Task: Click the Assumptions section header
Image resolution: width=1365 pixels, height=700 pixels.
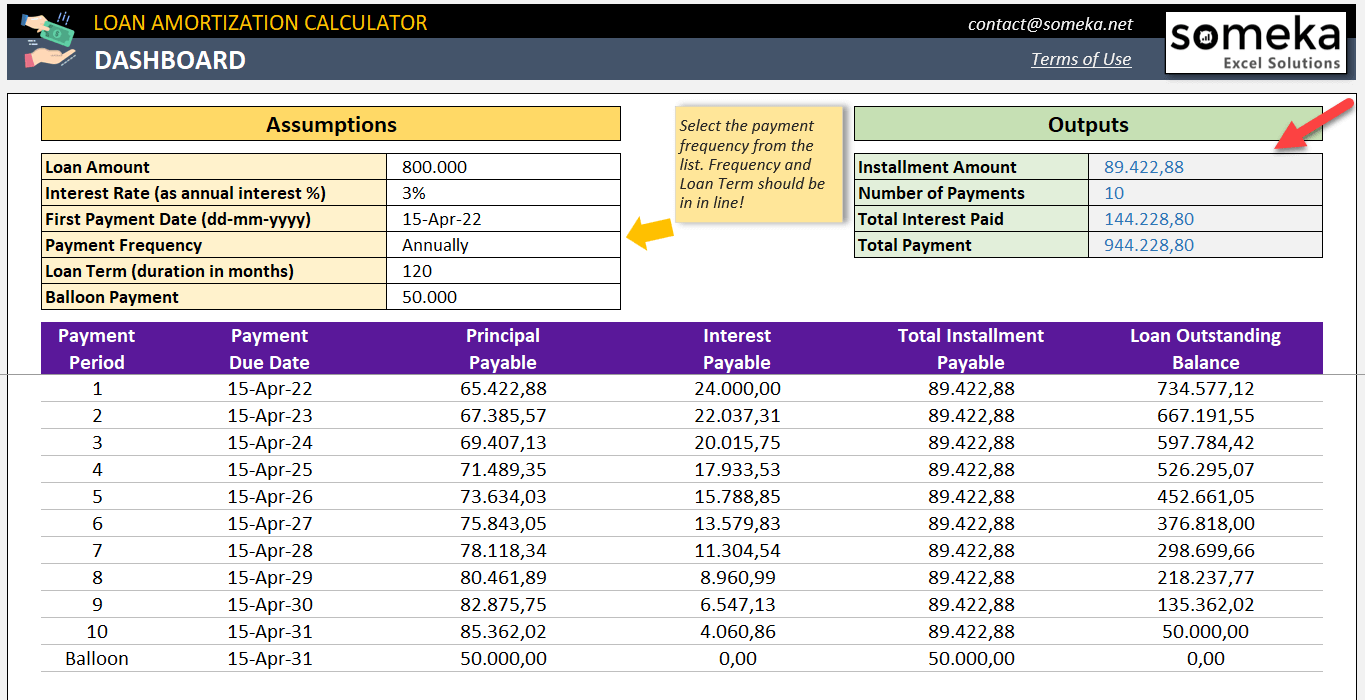Action: [x=330, y=123]
